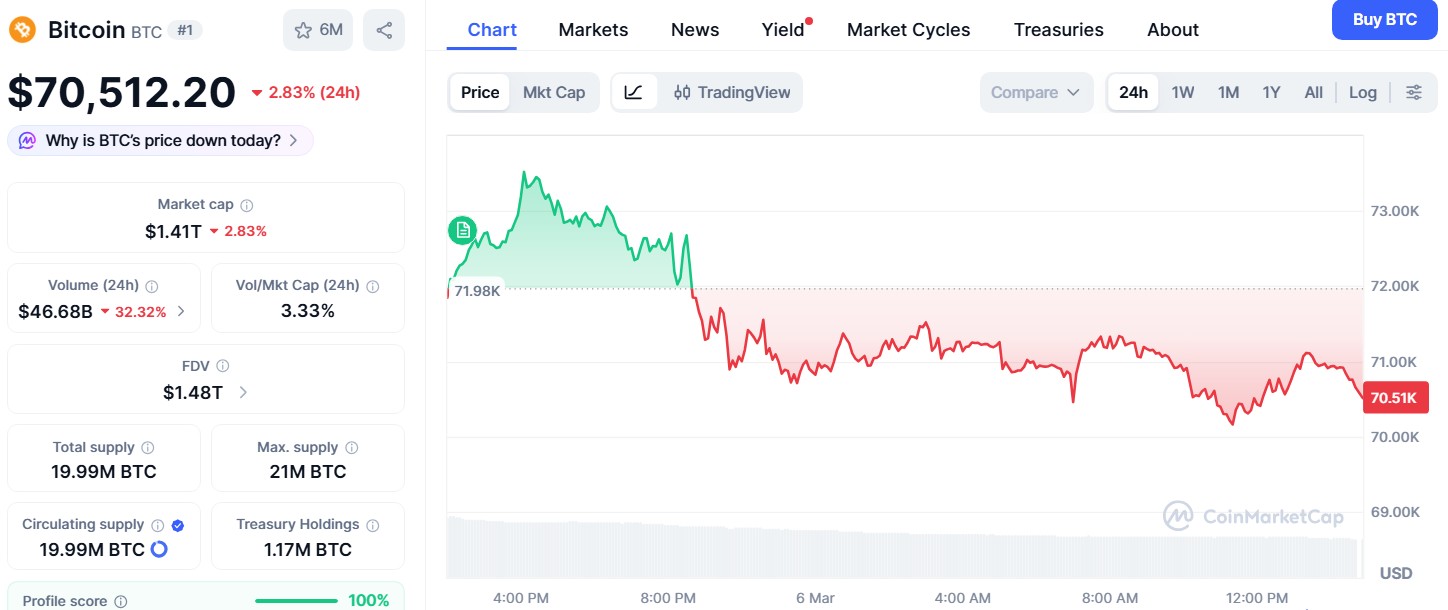The width and height of the screenshot is (1448, 610).
Task: Switch chart to logarithmic scale with Log
Action: click(1362, 92)
